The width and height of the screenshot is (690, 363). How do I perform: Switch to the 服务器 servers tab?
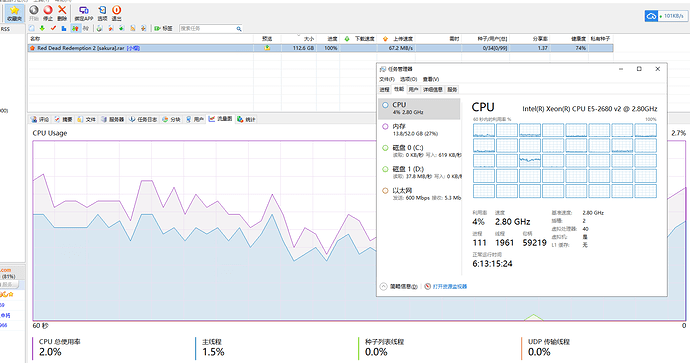(113, 119)
